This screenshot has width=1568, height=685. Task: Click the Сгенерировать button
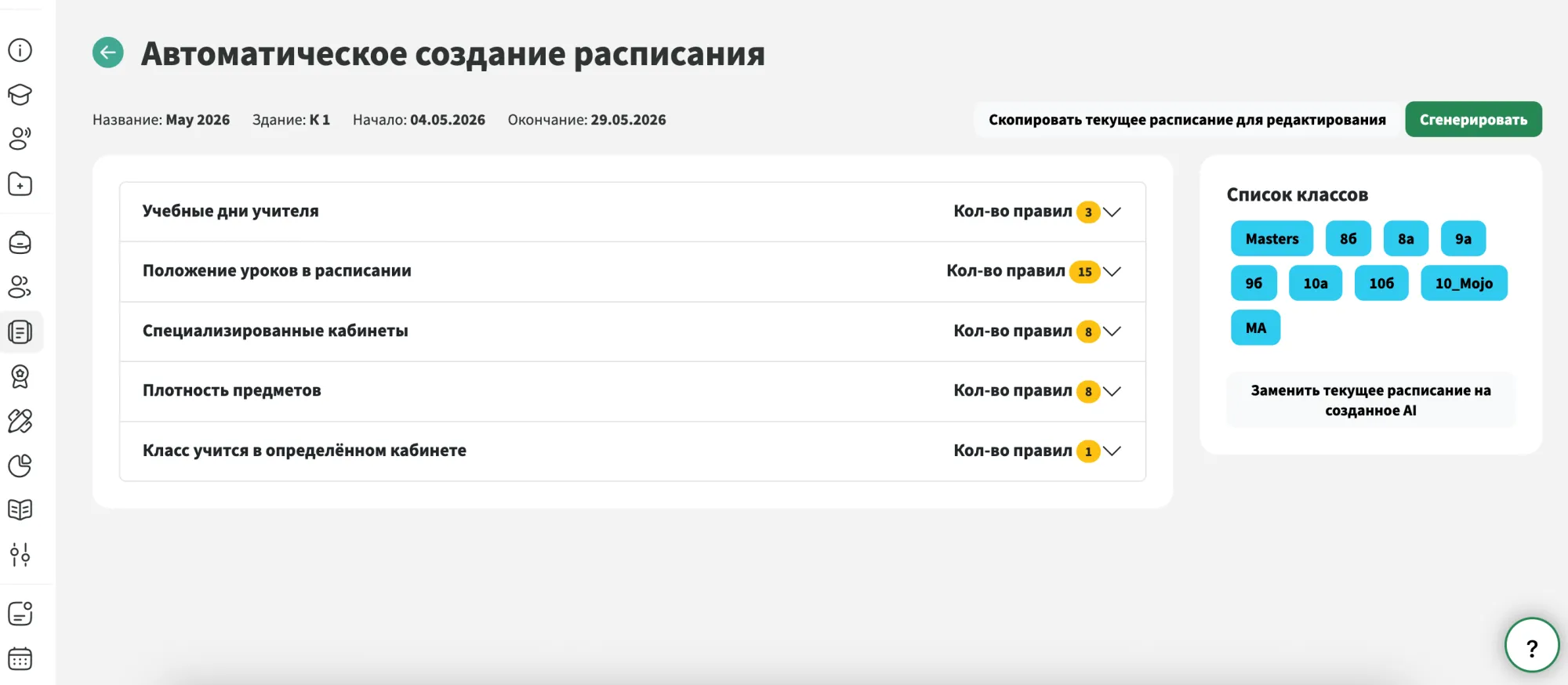pos(1473,119)
